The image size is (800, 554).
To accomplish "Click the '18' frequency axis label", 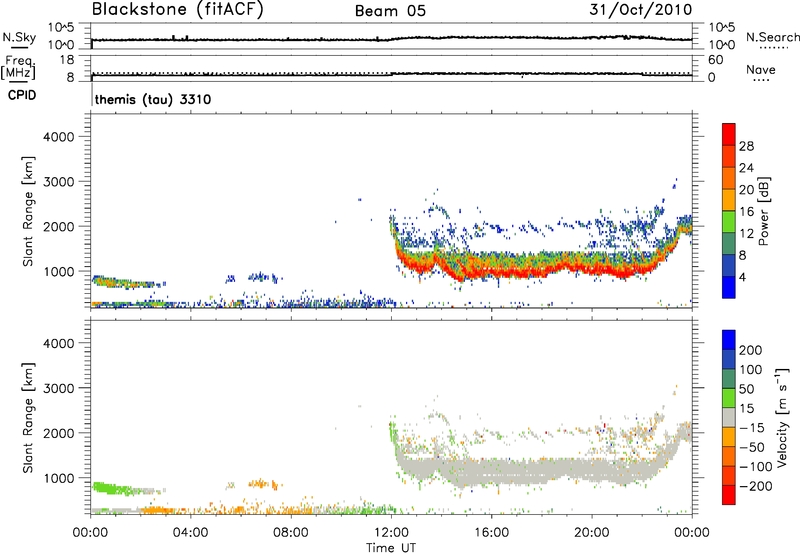I will point(67,60).
